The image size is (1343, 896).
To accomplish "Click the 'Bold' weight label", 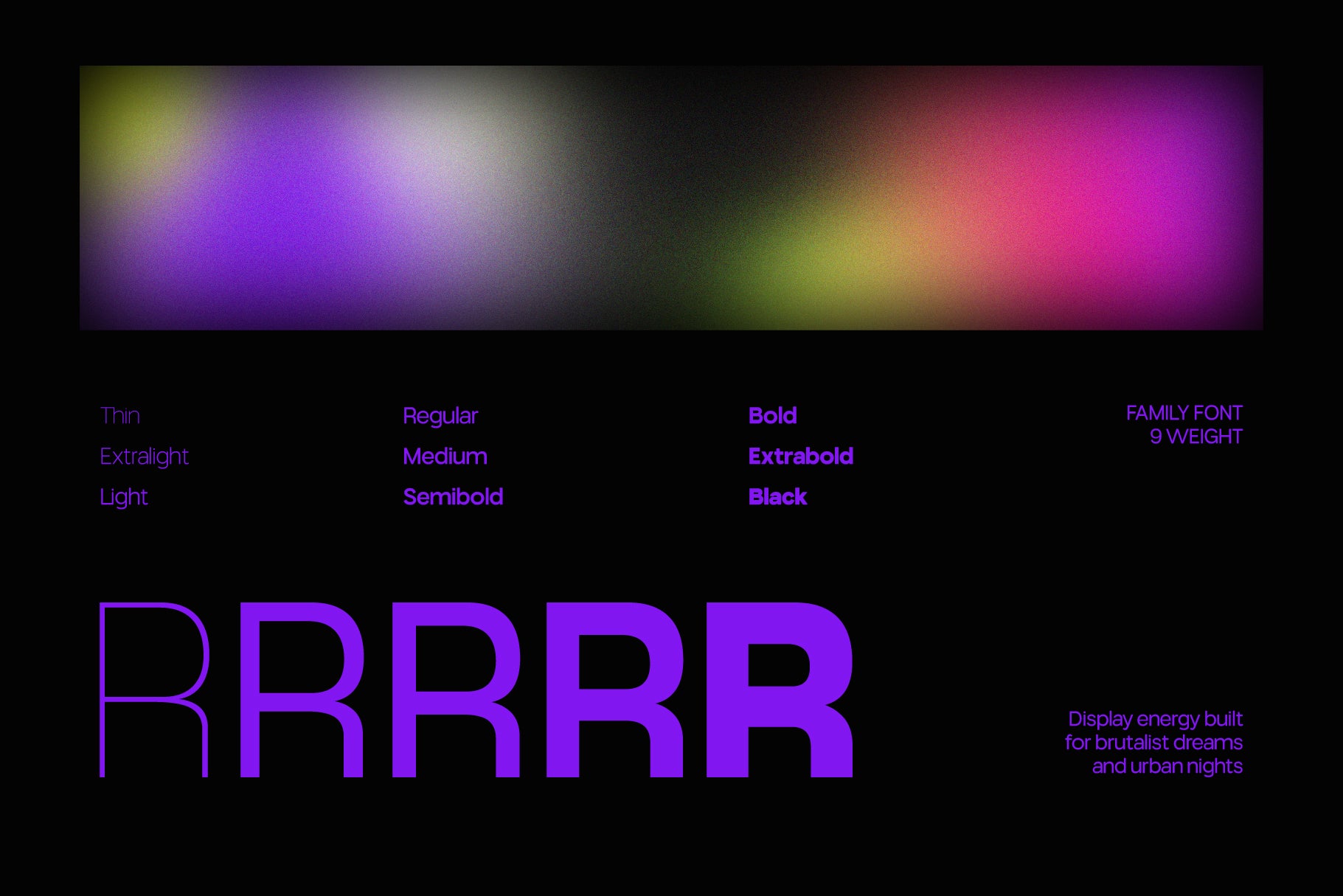I will [x=773, y=416].
